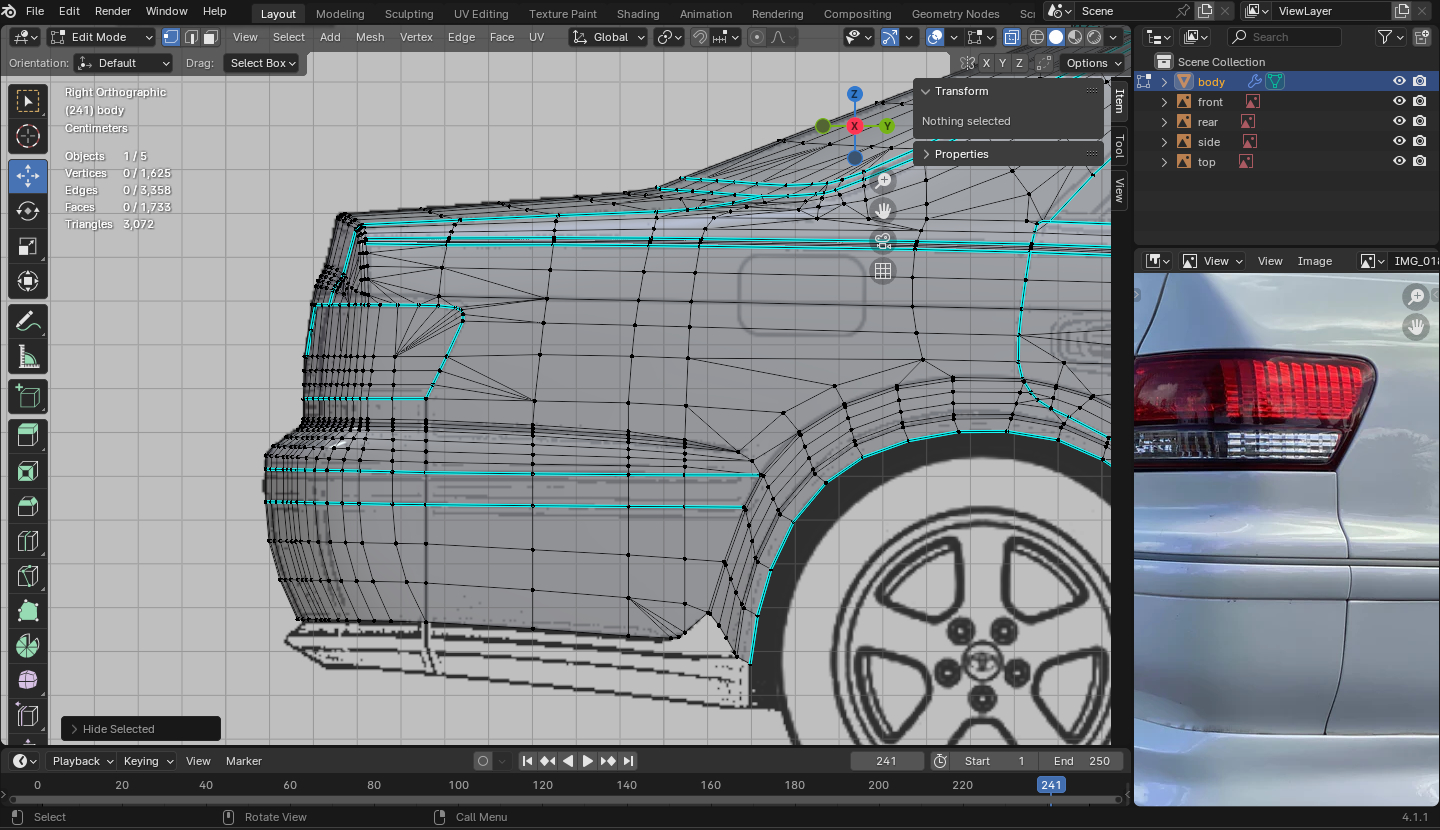
Task: Expand the Properties panel section
Action: pyautogui.click(x=961, y=154)
